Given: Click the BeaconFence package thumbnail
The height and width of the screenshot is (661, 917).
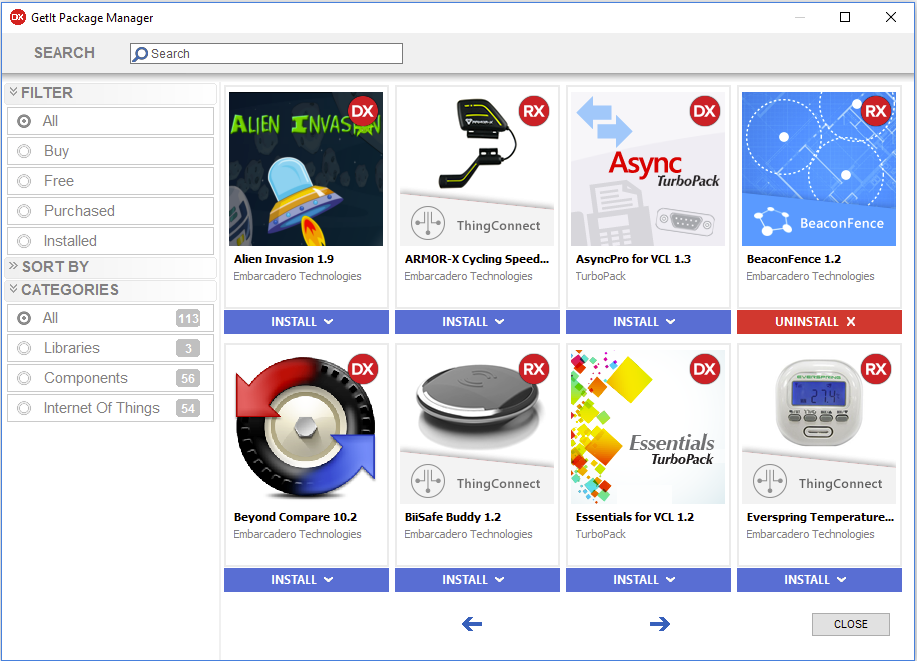Looking at the screenshot, I should click(819, 168).
